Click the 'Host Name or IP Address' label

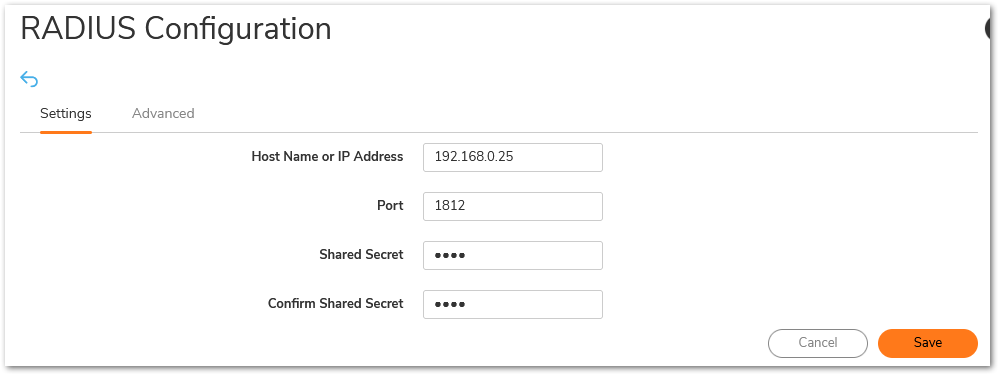coord(327,157)
